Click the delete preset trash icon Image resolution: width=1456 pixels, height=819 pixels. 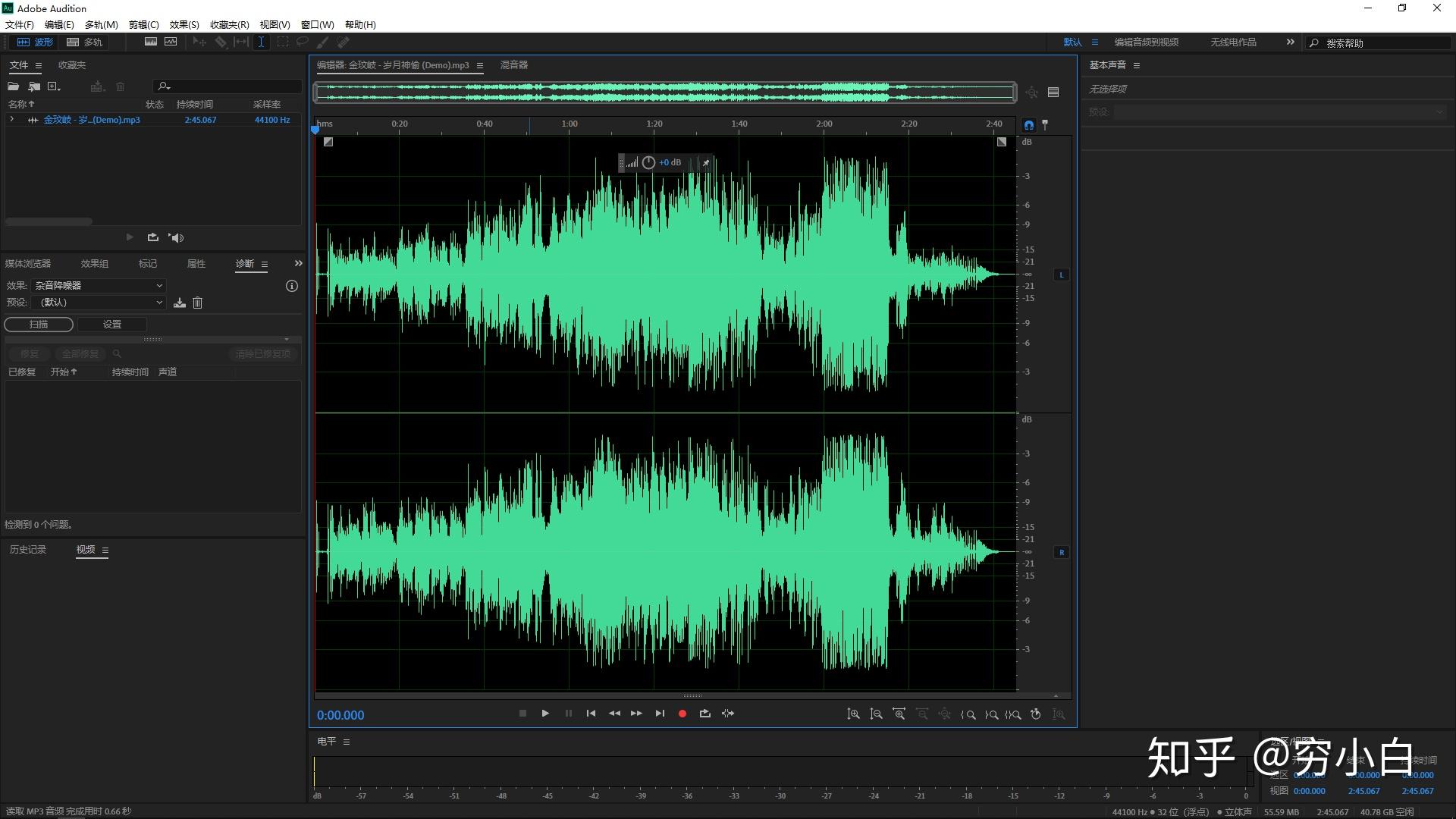(x=198, y=303)
